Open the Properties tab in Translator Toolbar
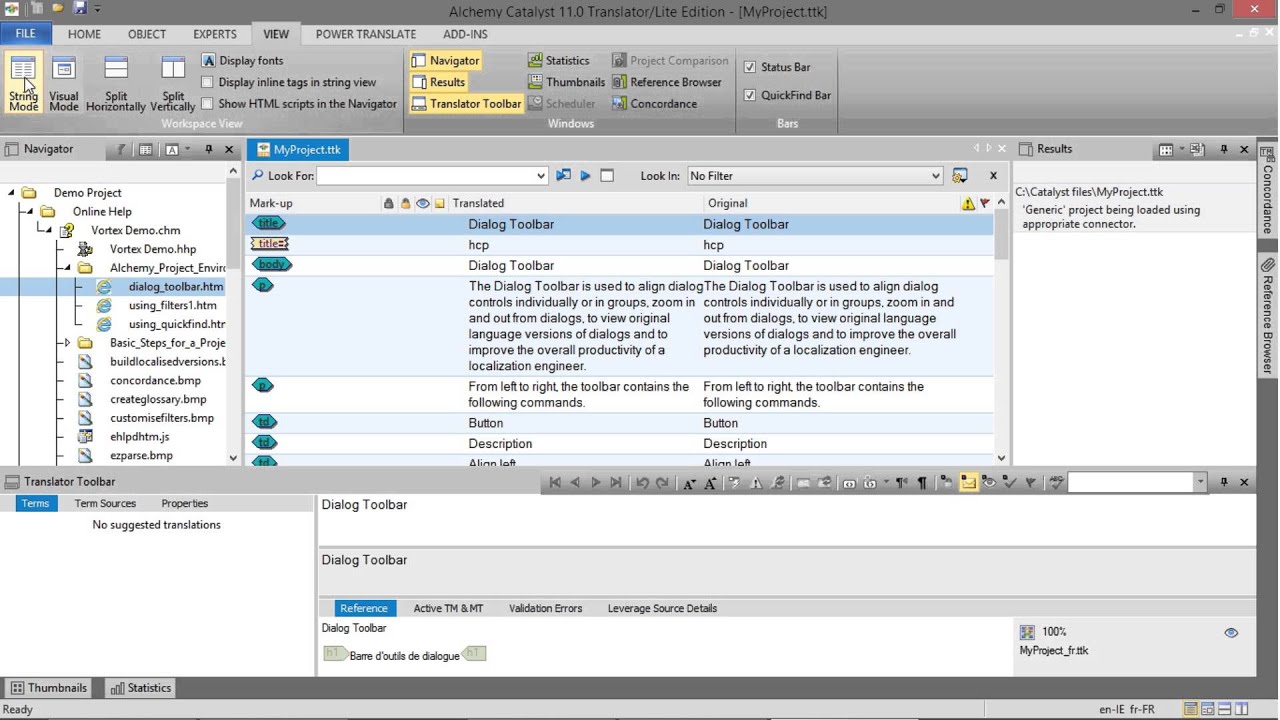 point(185,504)
